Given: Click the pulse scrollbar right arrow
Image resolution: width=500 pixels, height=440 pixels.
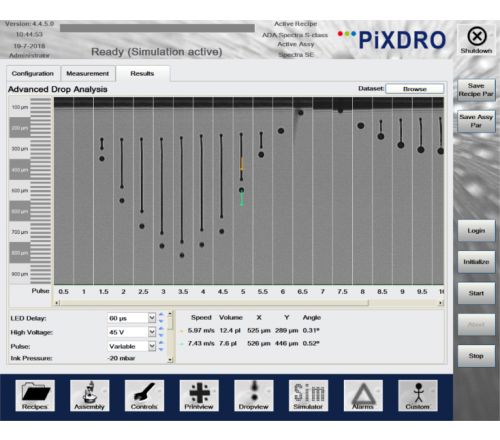Looking at the screenshot, I should [441, 303].
